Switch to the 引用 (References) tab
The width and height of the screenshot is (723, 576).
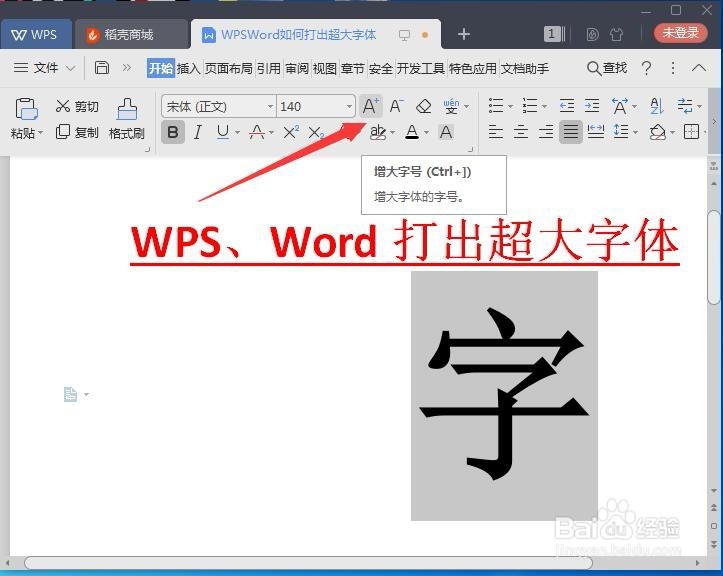(x=269, y=68)
